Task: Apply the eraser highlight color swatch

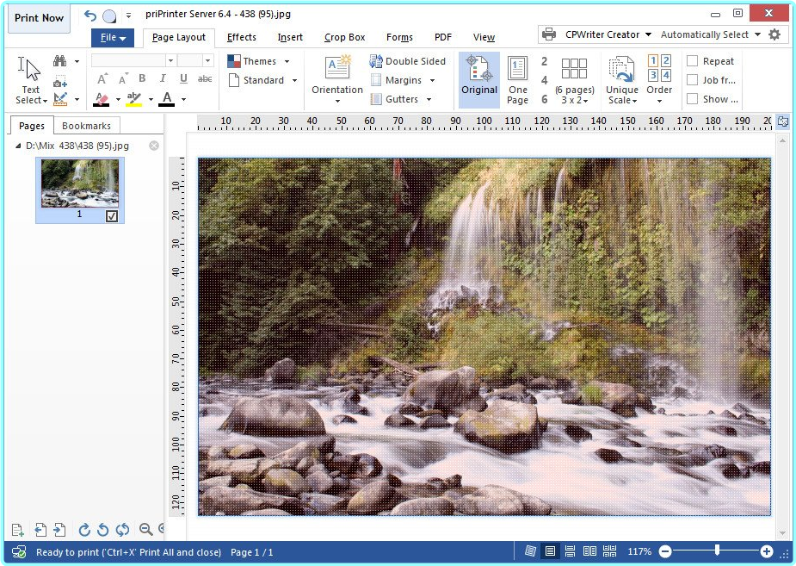Action: tap(102, 99)
